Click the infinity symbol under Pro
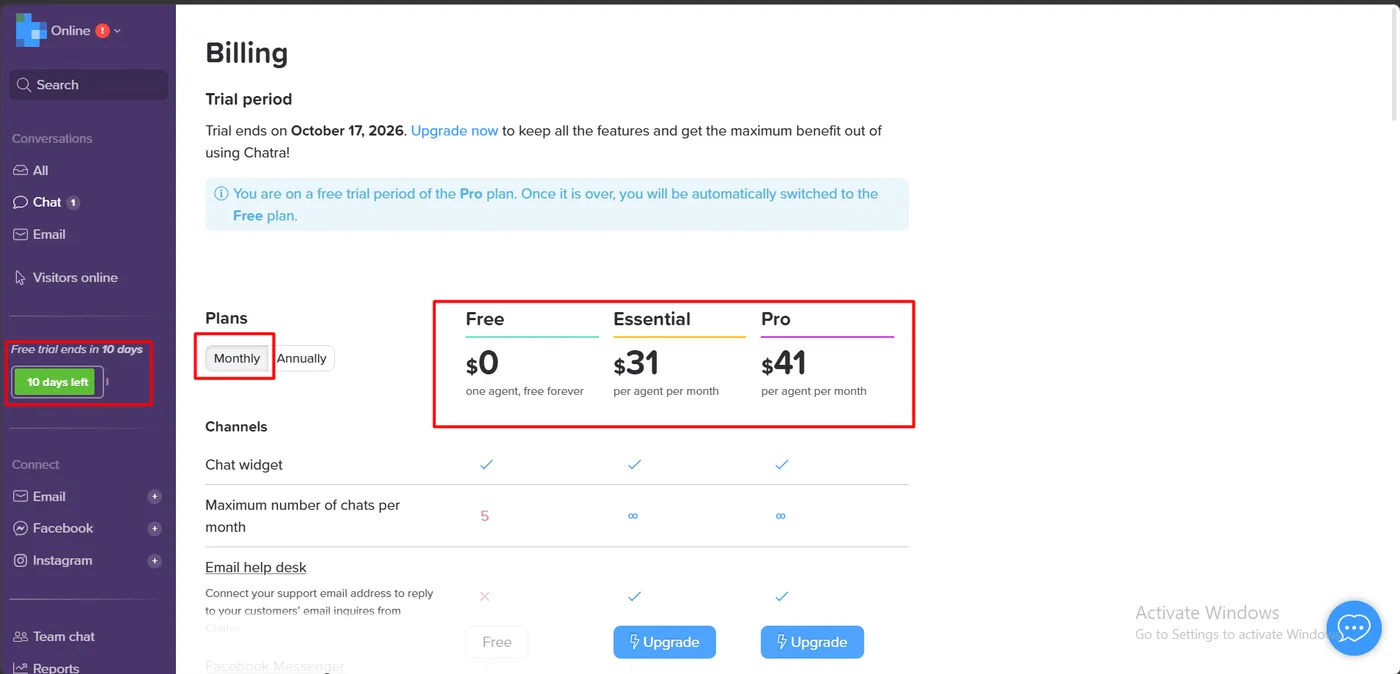The height and width of the screenshot is (674, 1400). [781, 516]
